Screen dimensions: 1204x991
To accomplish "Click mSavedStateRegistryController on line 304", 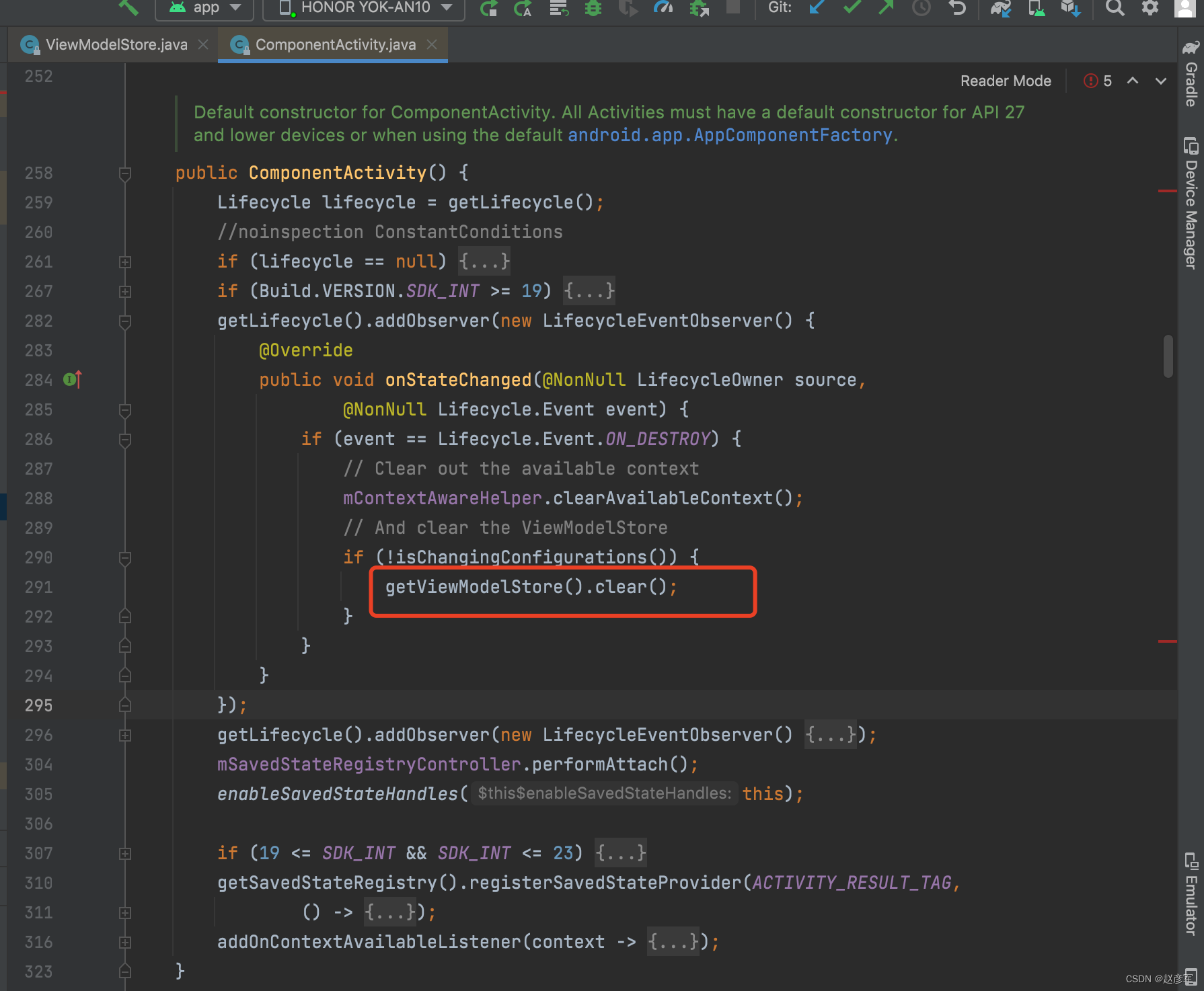I will (369, 764).
